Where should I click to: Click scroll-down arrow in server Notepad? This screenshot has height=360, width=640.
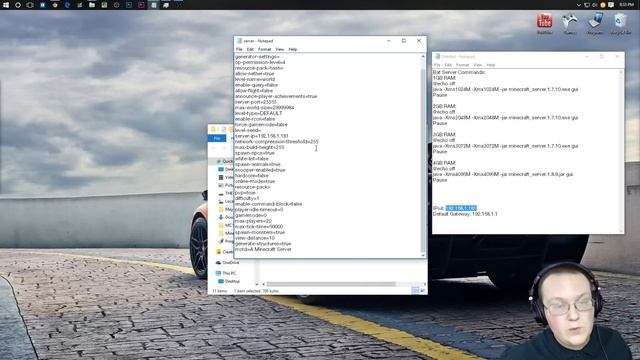pyautogui.click(x=423, y=255)
